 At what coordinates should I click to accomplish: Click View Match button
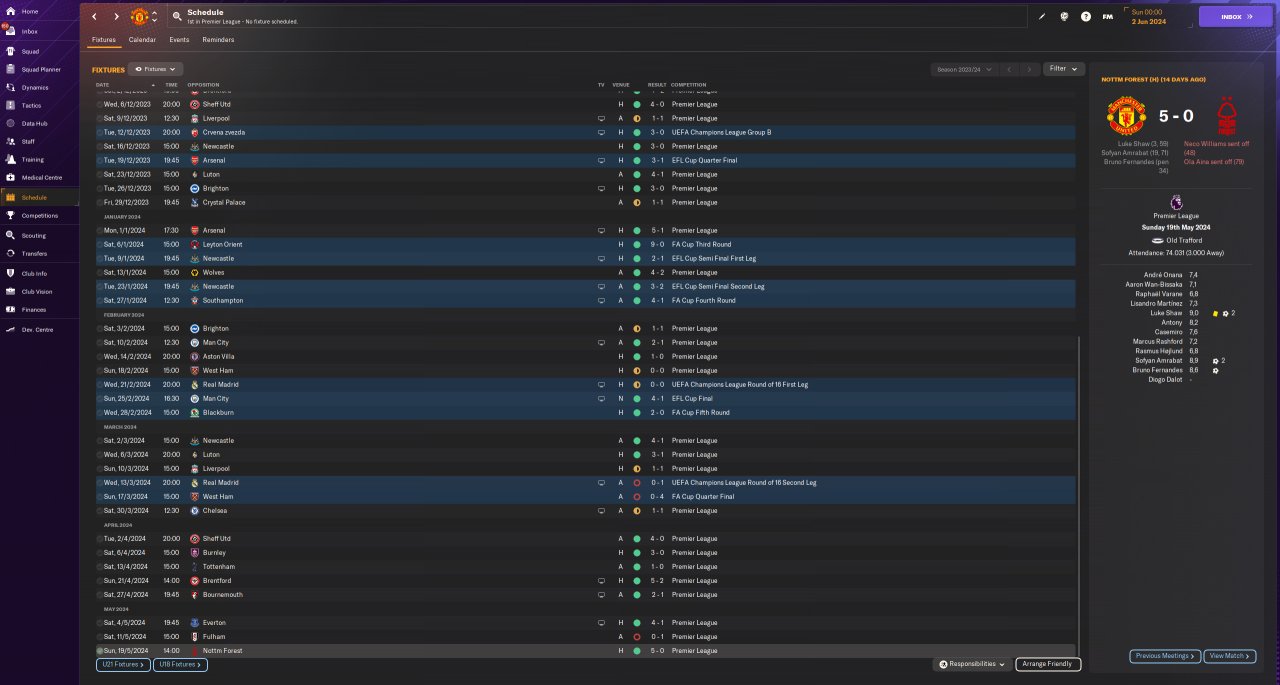[1229, 656]
